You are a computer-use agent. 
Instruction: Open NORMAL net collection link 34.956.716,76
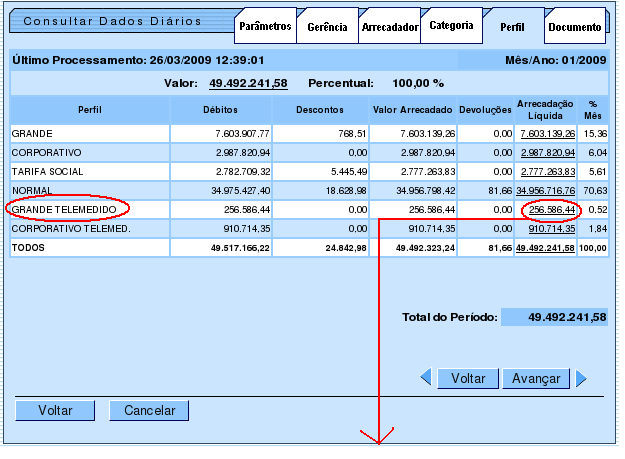[545, 190]
